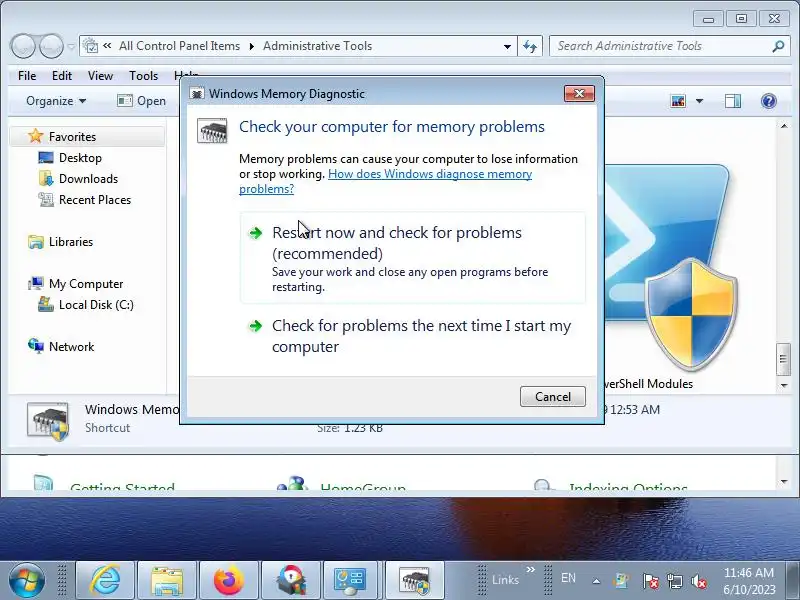
Task: Focus the Search Administrative Tools field
Action: pos(662,46)
